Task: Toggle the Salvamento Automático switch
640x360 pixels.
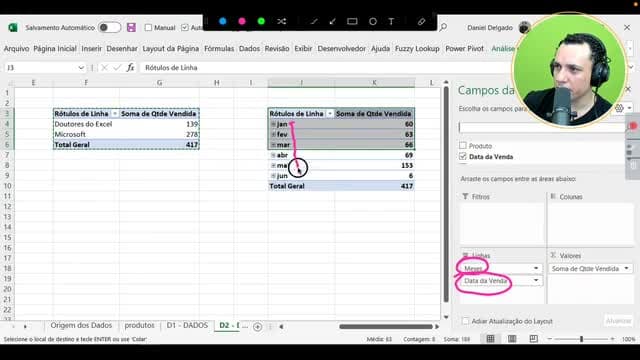Action: 109,27
